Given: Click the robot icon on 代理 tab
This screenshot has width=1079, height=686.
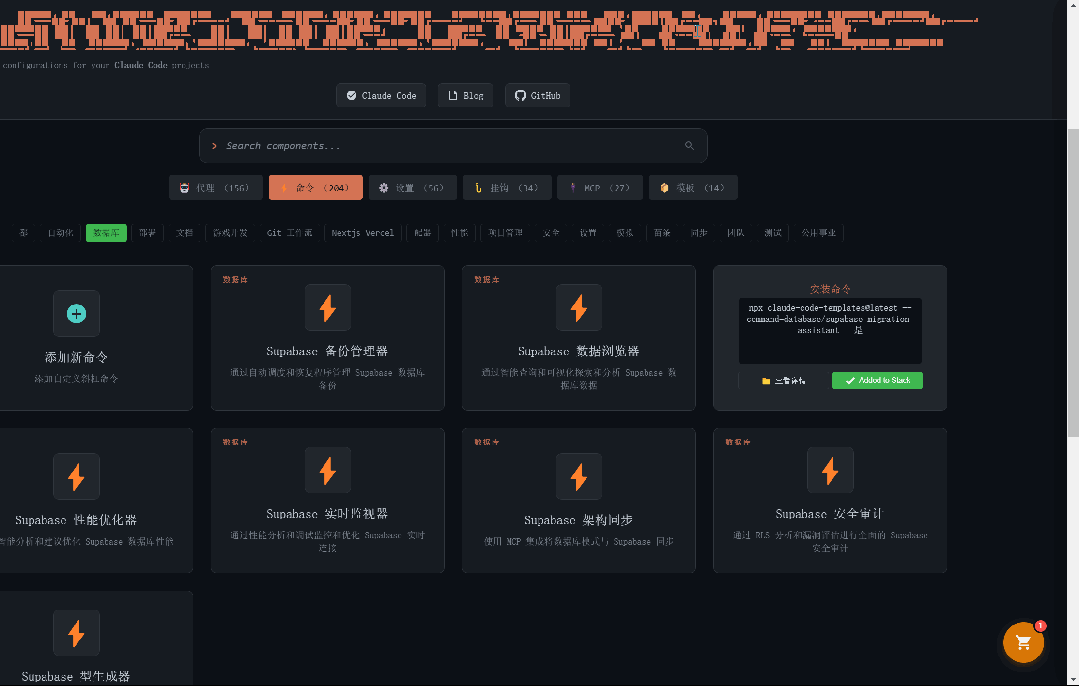Looking at the screenshot, I should [x=184, y=188].
